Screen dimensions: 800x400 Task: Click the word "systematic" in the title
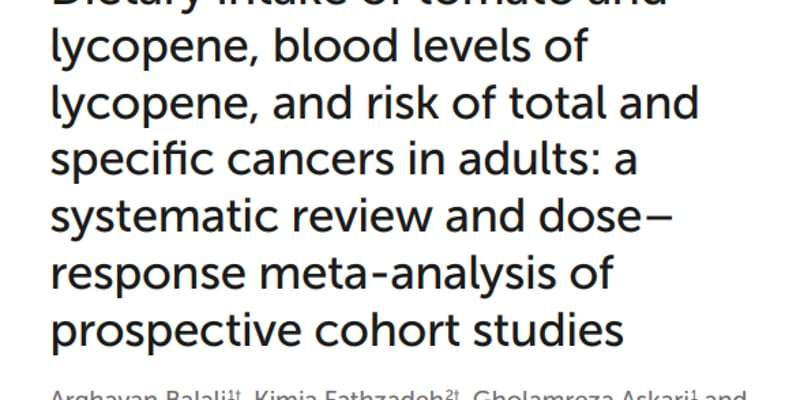tap(164, 218)
